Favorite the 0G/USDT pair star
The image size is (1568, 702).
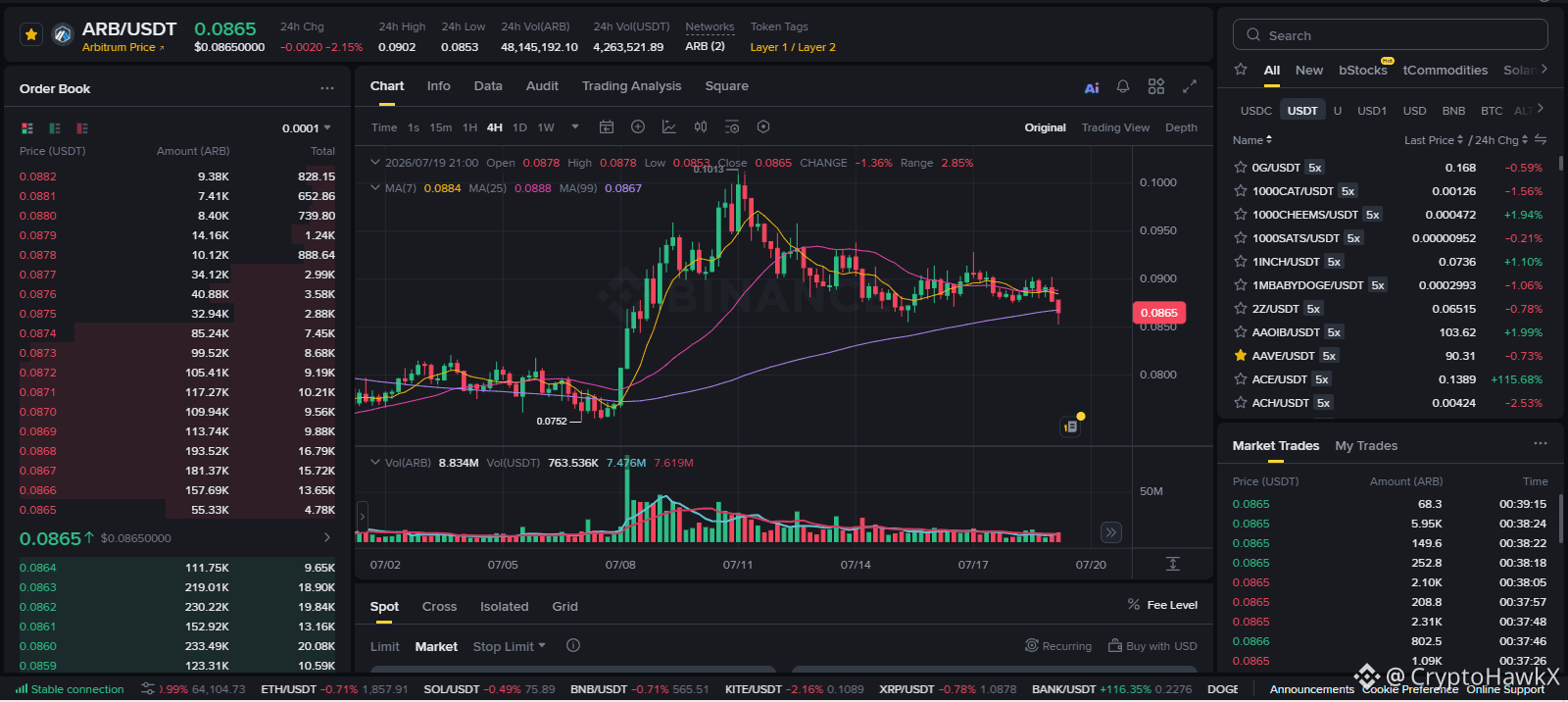pos(1241,168)
